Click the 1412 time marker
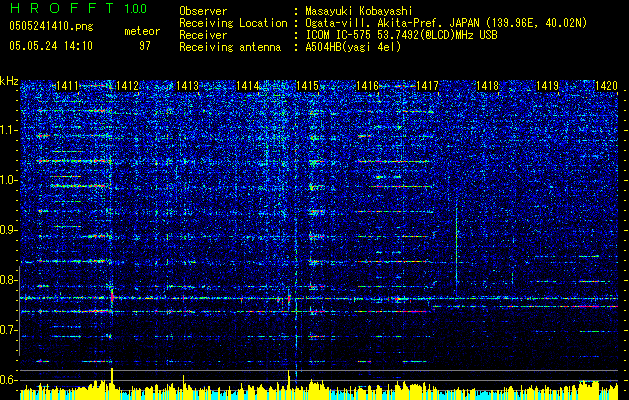 tap(128, 85)
